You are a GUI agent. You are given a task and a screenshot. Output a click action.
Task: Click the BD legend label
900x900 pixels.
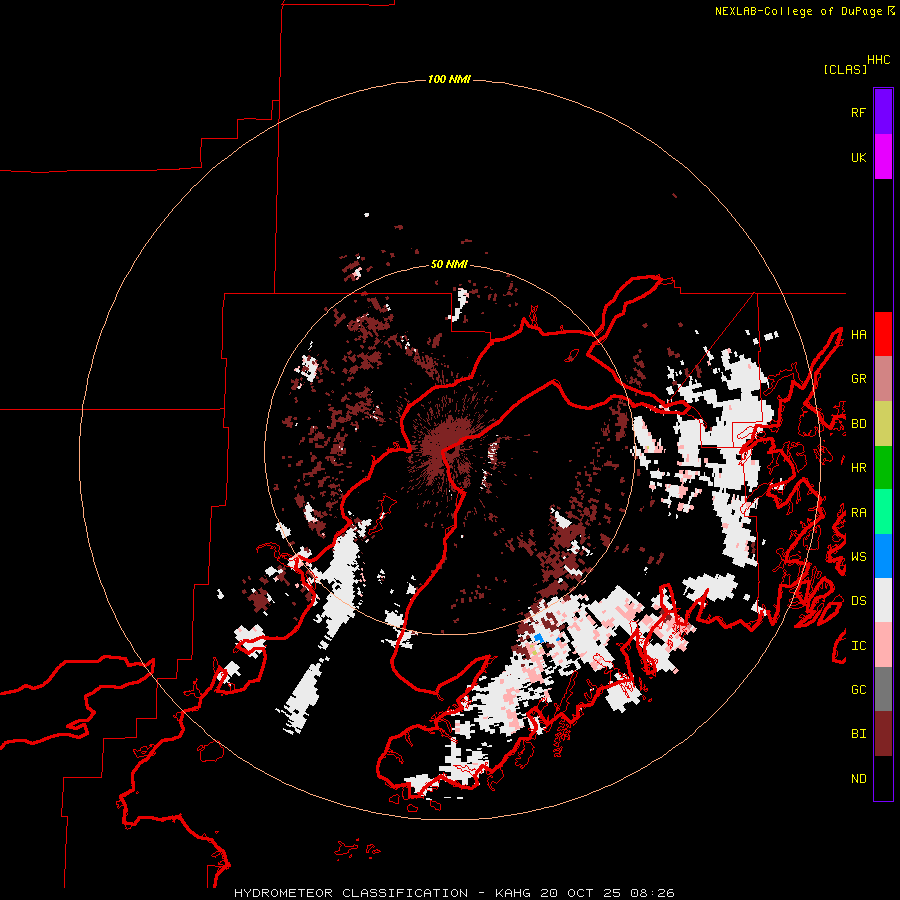(x=858, y=423)
